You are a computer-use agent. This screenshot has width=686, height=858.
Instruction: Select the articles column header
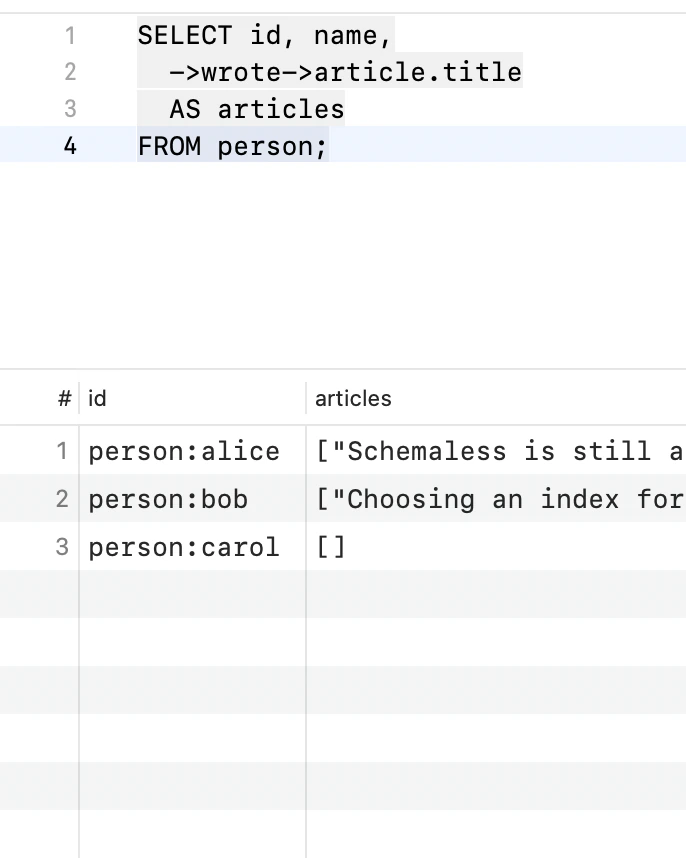point(353,398)
